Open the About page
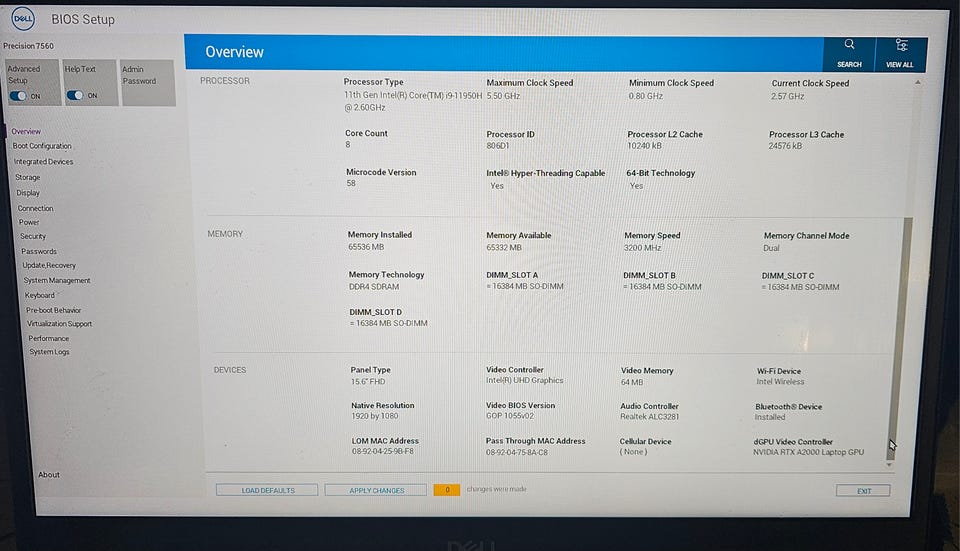 pyautogui.click(x=49, y=474)
